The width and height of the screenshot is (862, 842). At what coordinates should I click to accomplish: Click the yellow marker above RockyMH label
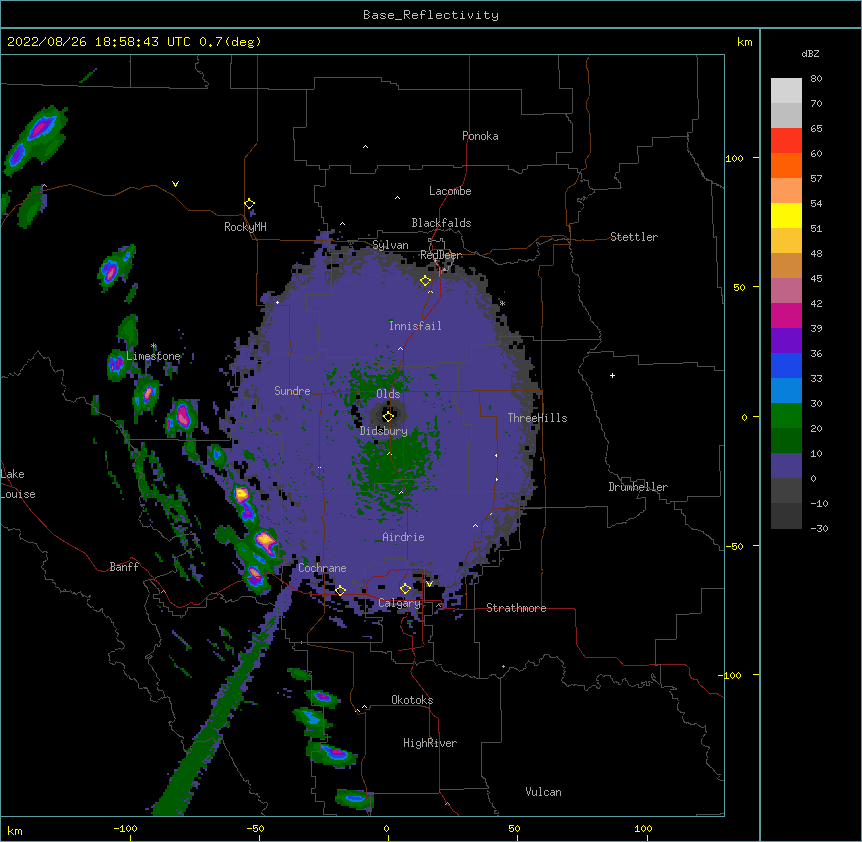[250, 204]
